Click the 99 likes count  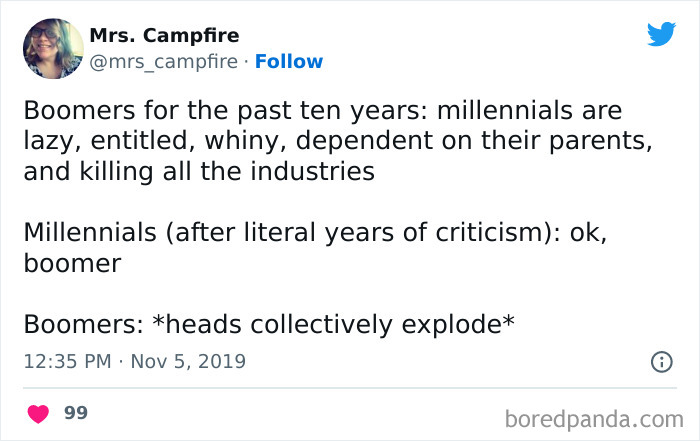75,413
